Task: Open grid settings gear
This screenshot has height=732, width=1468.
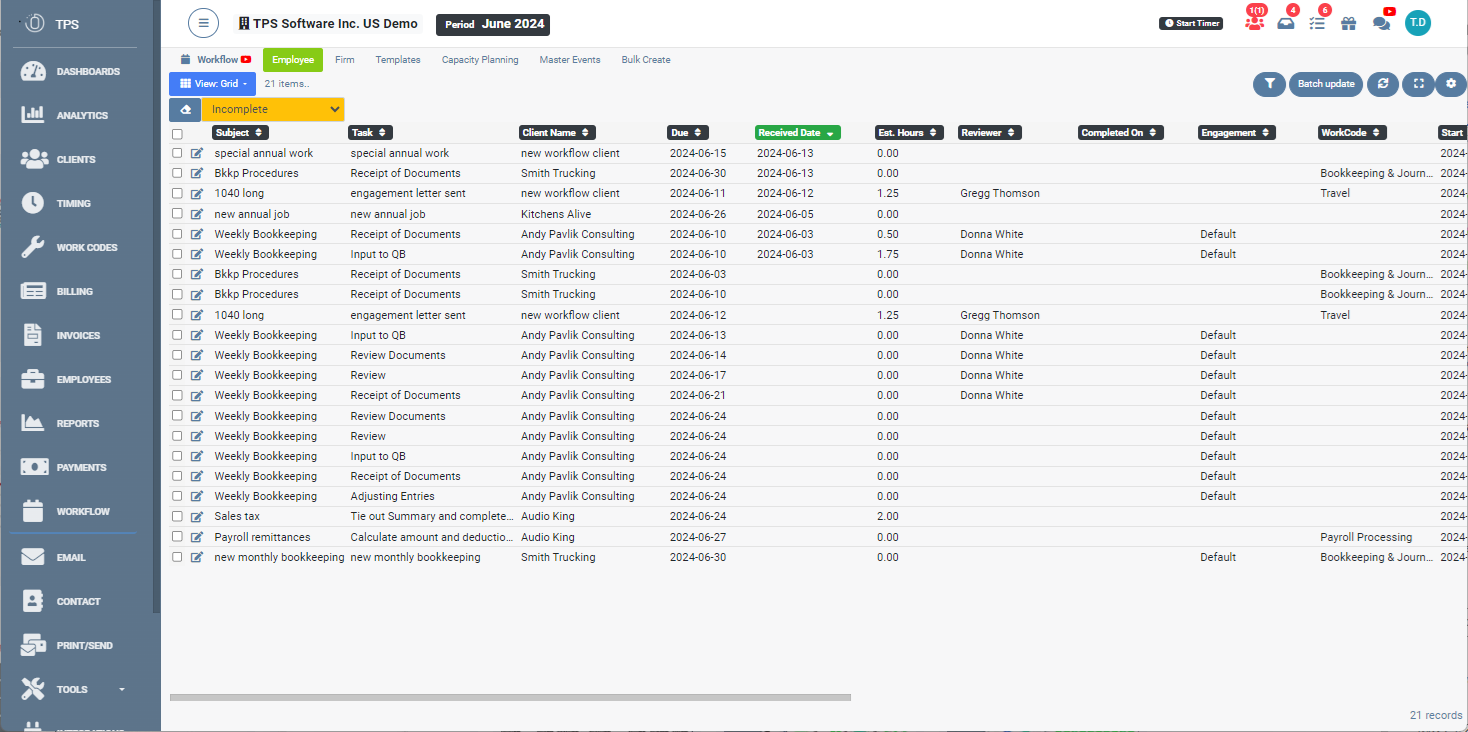Action: click(x=1451, y=84)
